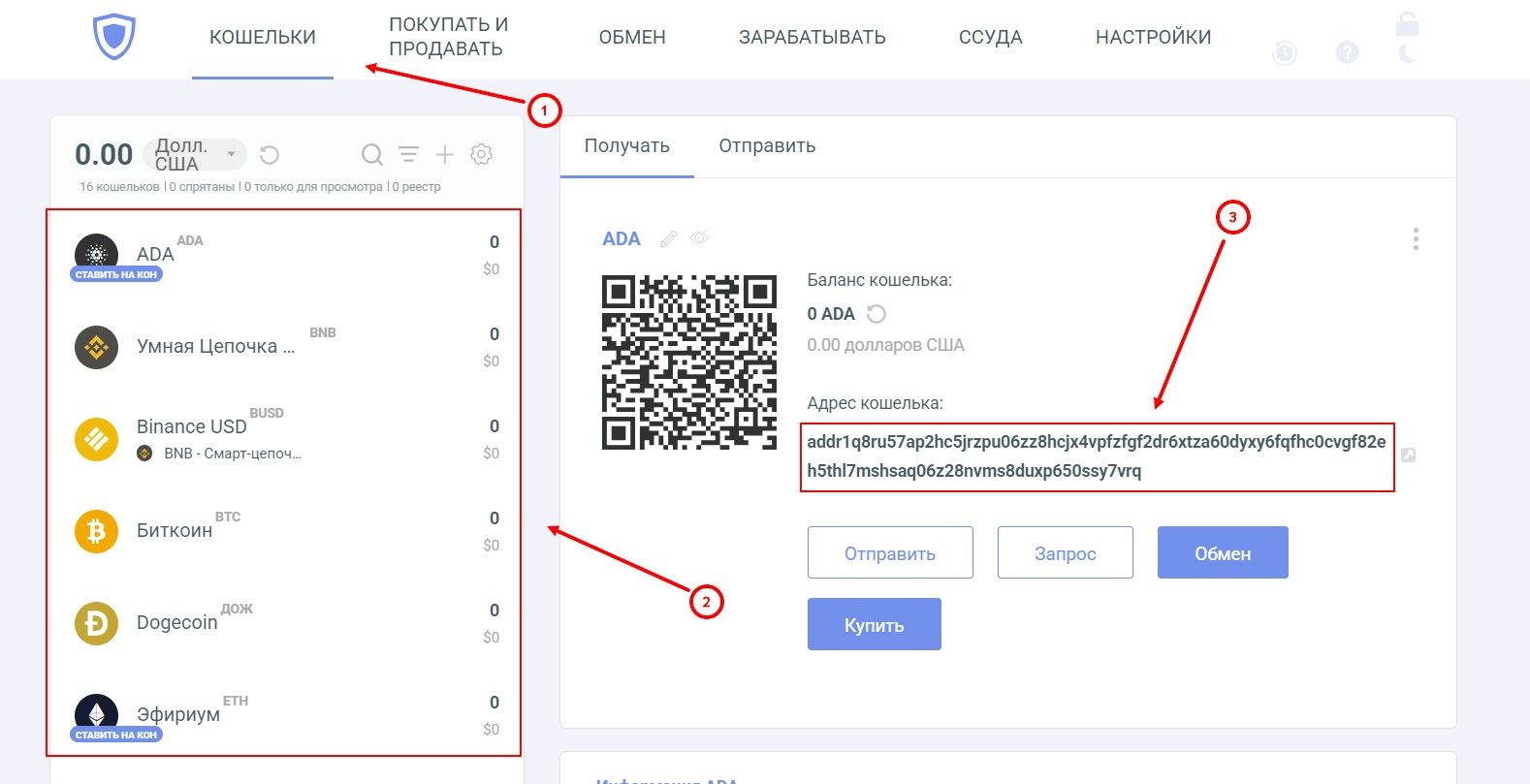1530x784 pixels.
Task: Add a new wallet plus icon
Action: (444, 154)
